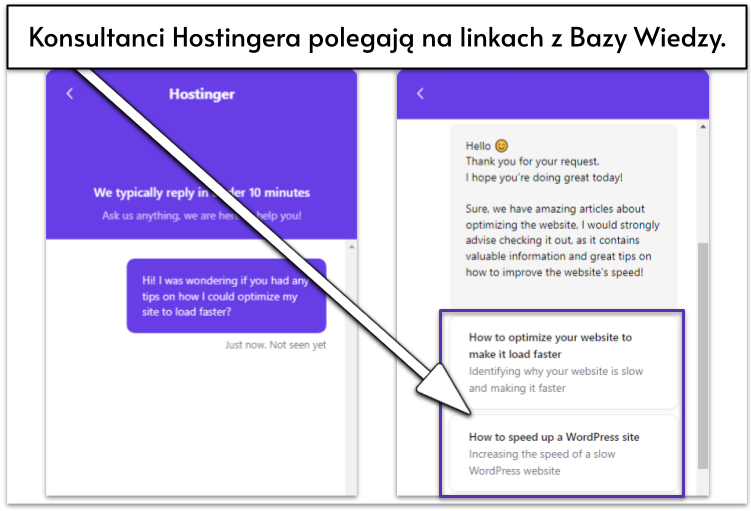
Task: Open "How to speed up a WordPress site" title
Action: pyautogui.click(x=554, y=437)
